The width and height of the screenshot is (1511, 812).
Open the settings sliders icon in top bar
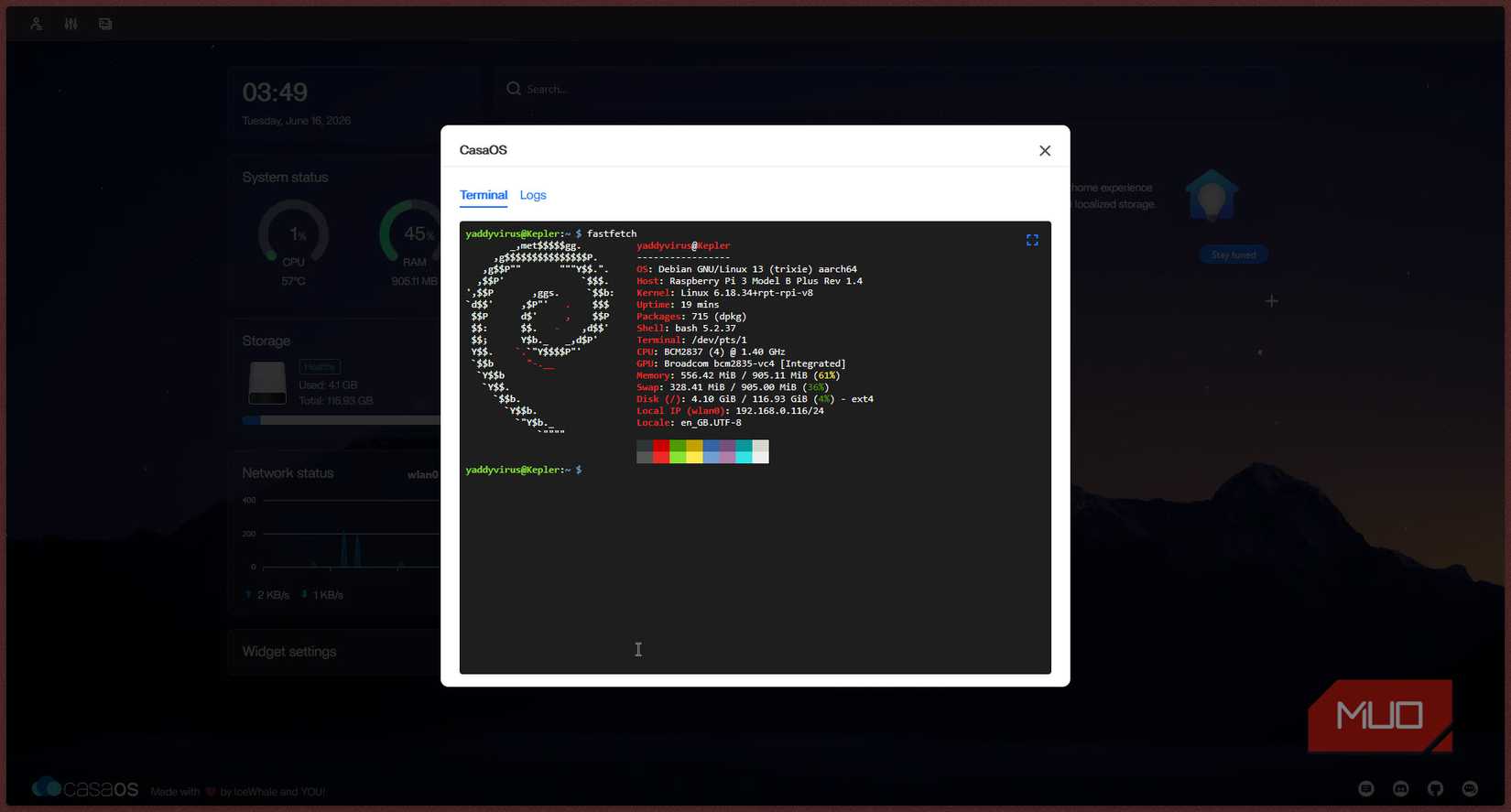tap(71, 24)
